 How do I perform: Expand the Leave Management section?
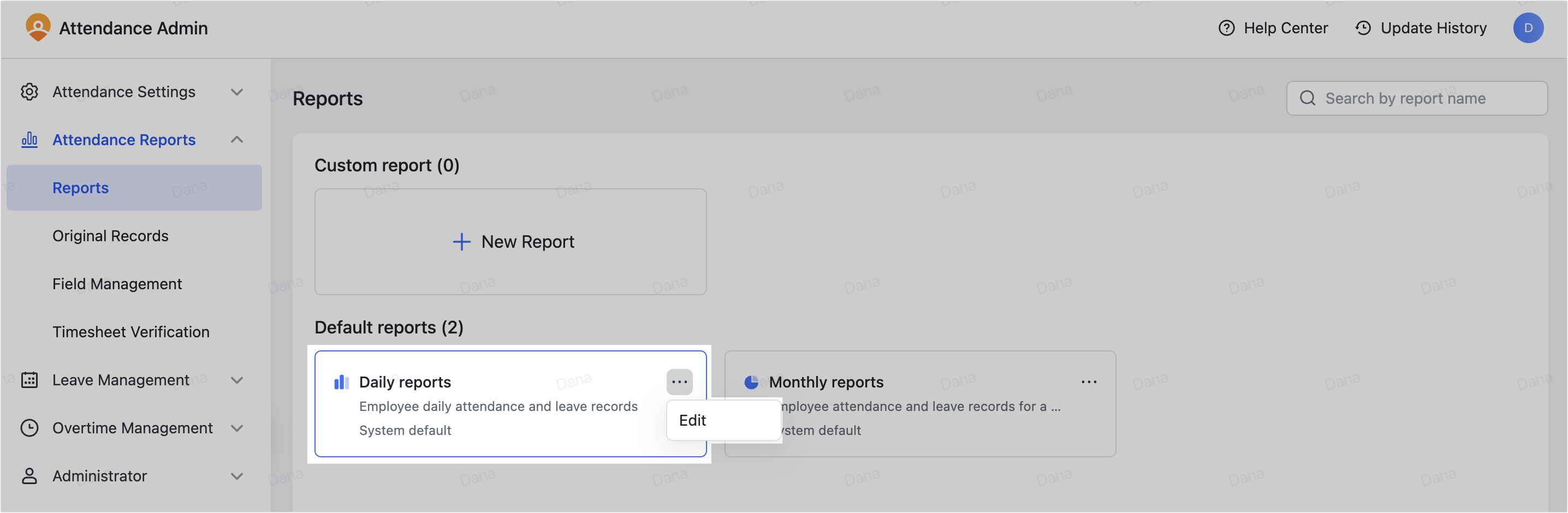(237, 380)
